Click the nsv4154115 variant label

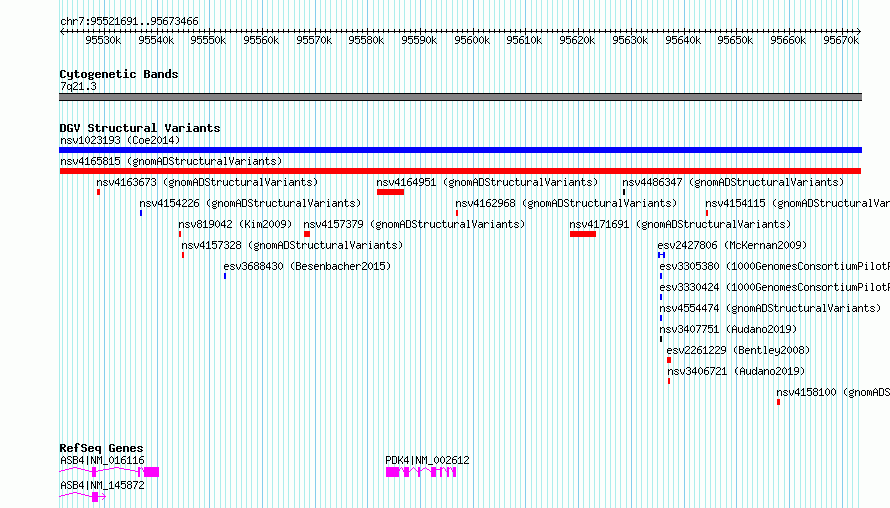[797, 203]
